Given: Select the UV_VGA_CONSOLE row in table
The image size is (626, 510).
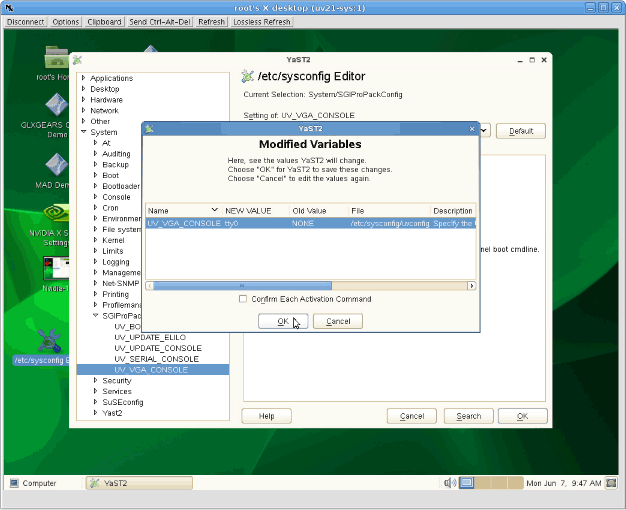Looking at the screenshot, I should tap(311, 223).
